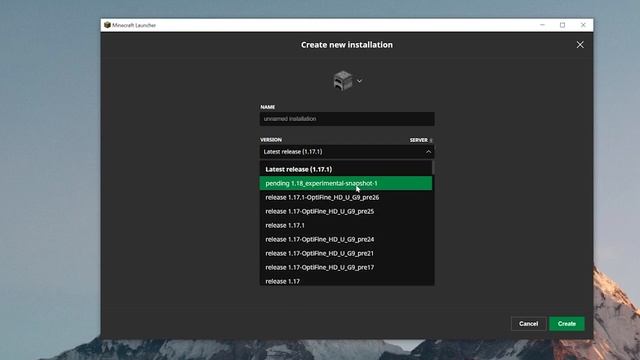Expand the installation icon chooser arrow

pyautogui.click(x=359, y=81)
